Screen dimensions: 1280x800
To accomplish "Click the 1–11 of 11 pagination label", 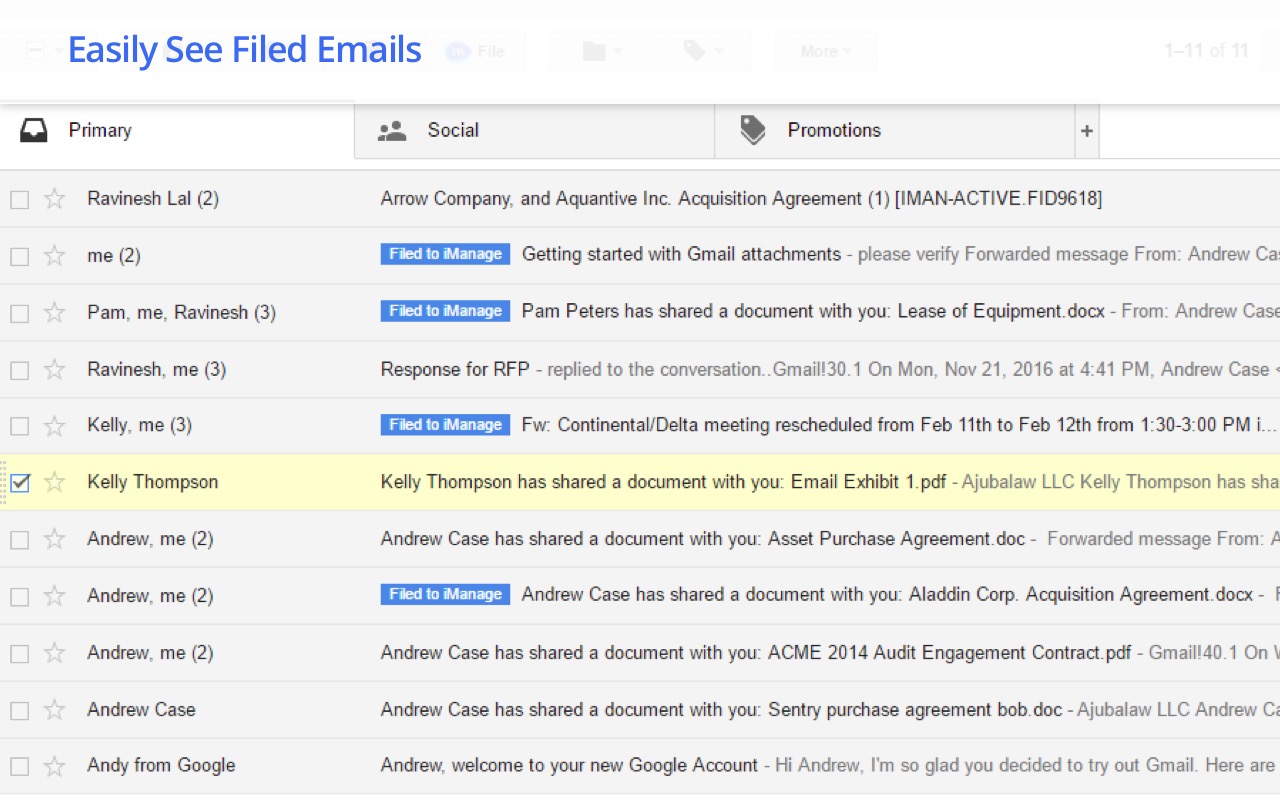I will click(x=1206, y=50).
